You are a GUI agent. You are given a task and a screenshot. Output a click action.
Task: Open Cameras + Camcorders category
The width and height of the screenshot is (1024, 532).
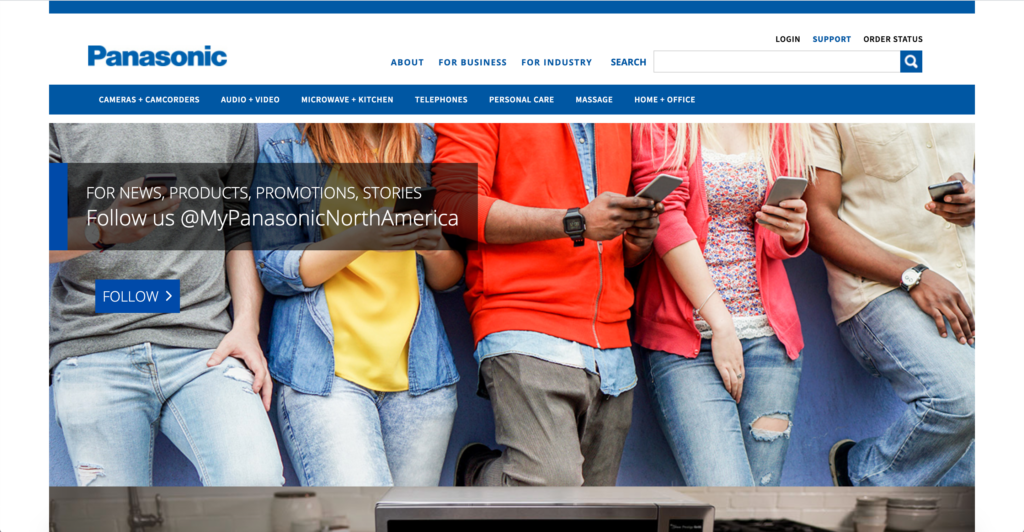pyautogui.click(x=149, y=100)
